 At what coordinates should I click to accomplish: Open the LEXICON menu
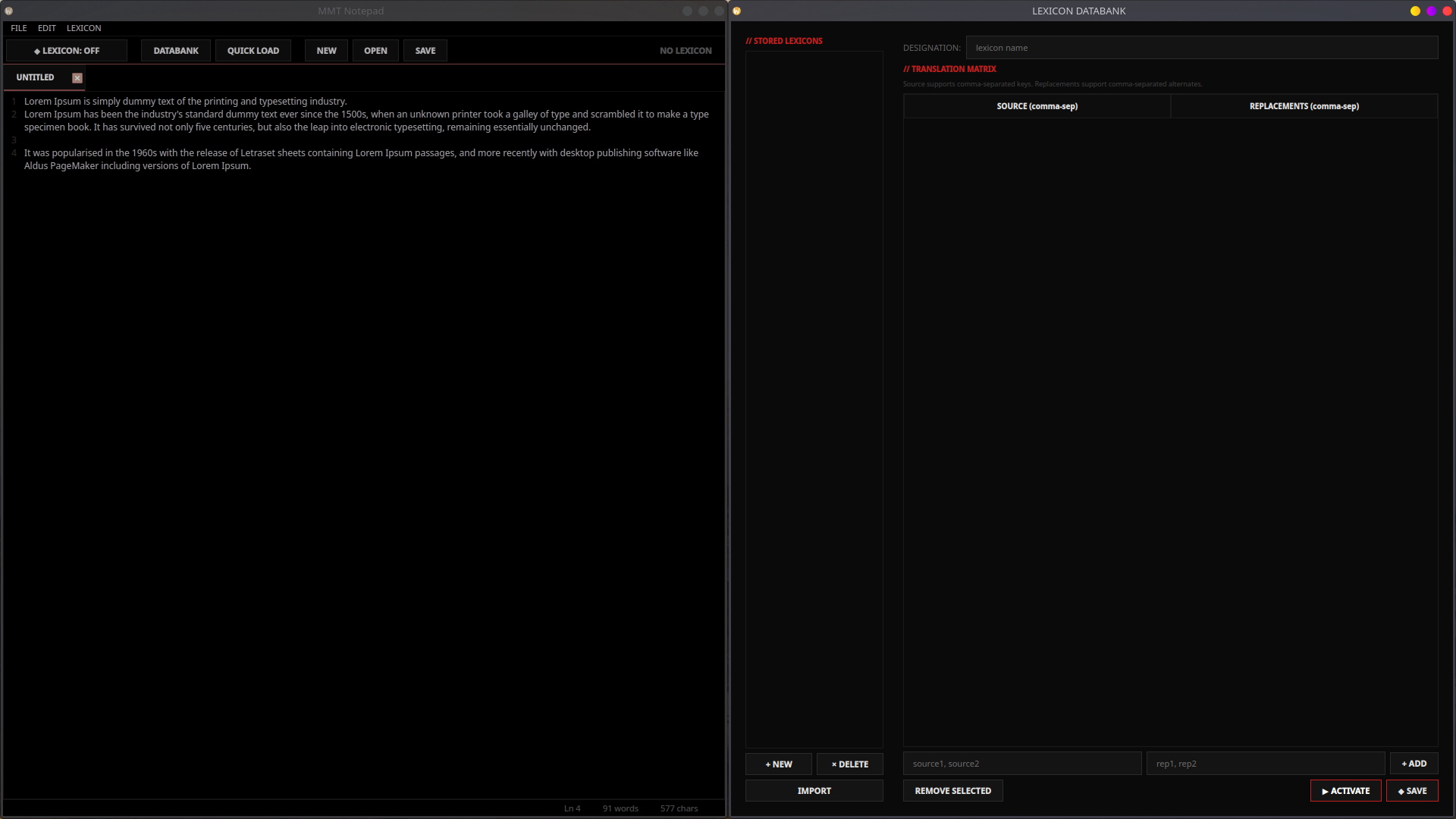tap(83, 28)
